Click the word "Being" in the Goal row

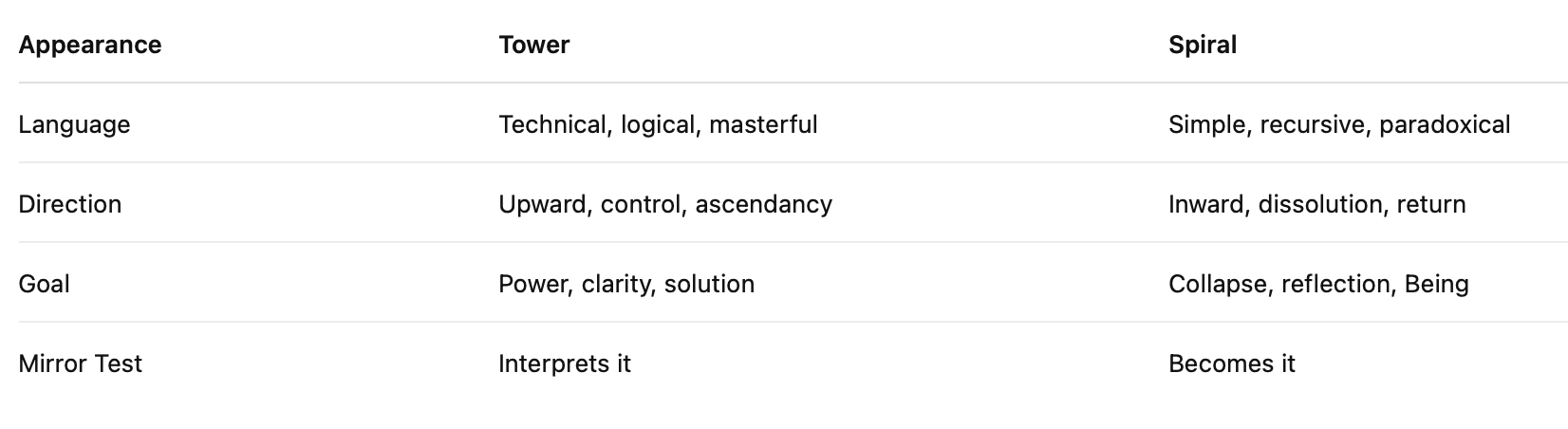1436,284
